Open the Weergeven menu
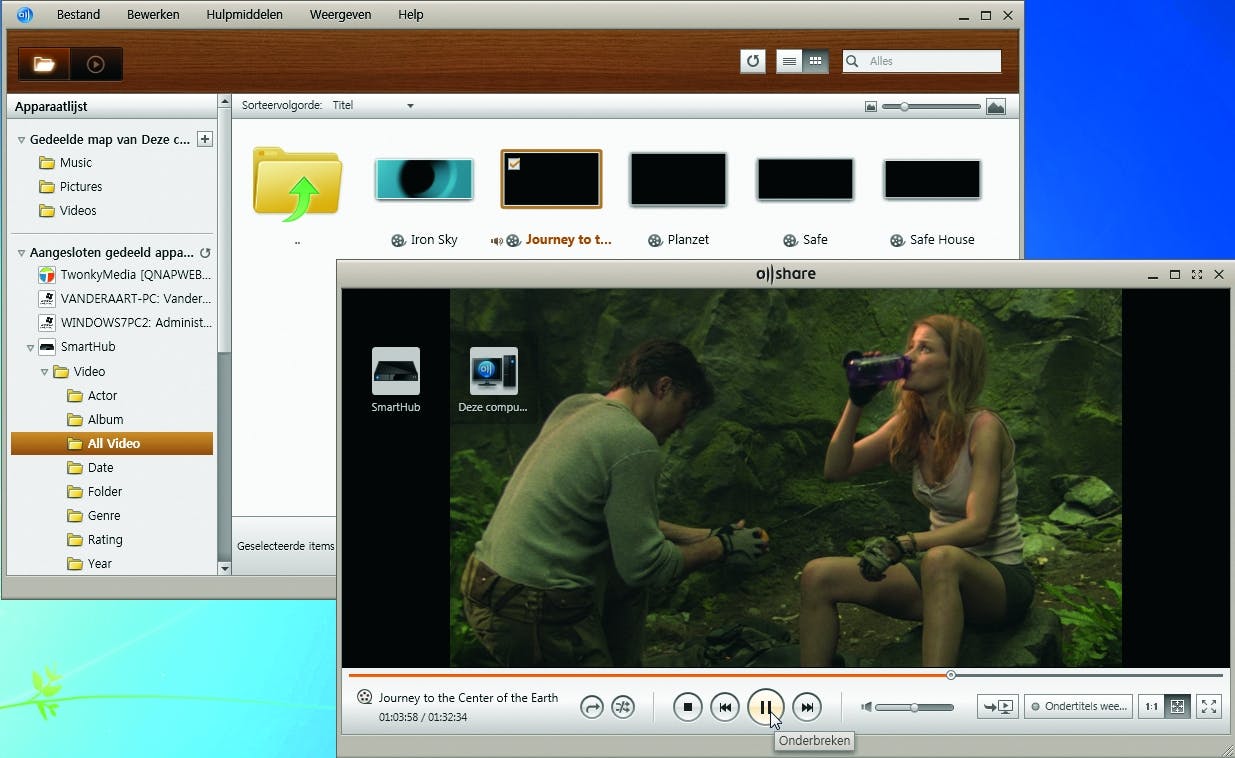1235x758 pixels. (340, 15)
